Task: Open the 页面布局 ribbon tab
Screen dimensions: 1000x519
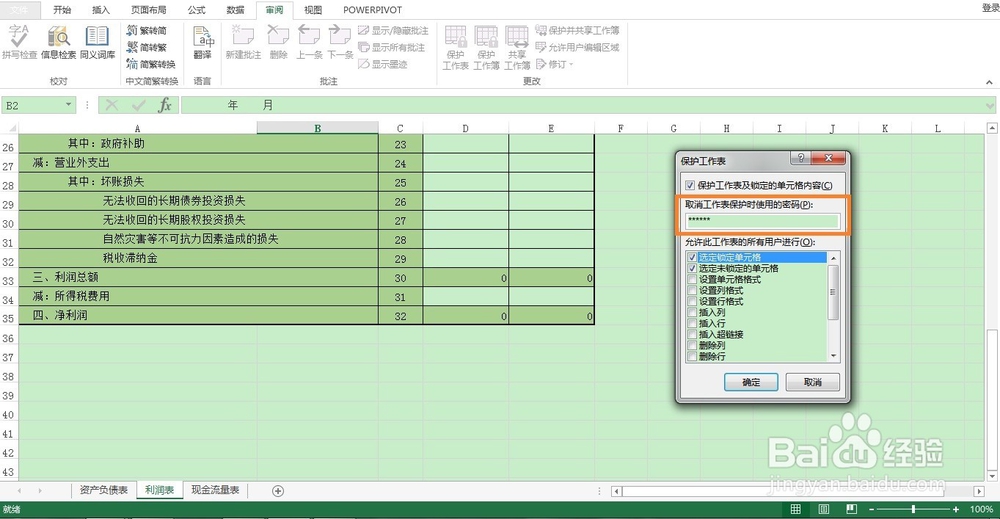Action: tap(149, 10)
